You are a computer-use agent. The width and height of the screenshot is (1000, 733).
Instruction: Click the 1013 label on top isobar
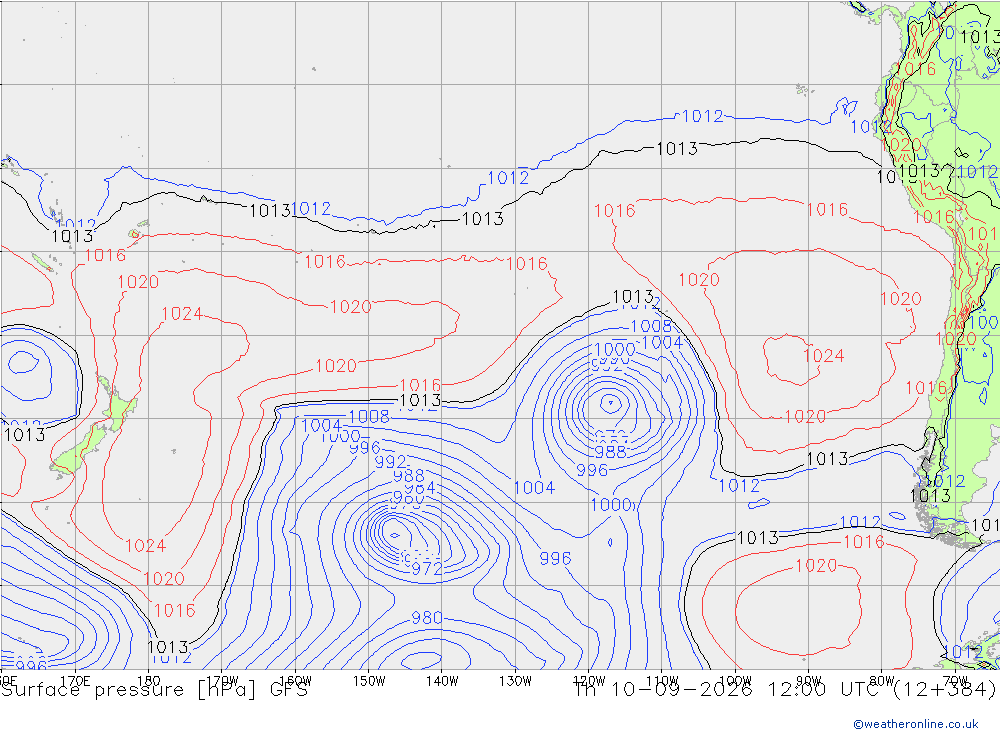point(677,149)
